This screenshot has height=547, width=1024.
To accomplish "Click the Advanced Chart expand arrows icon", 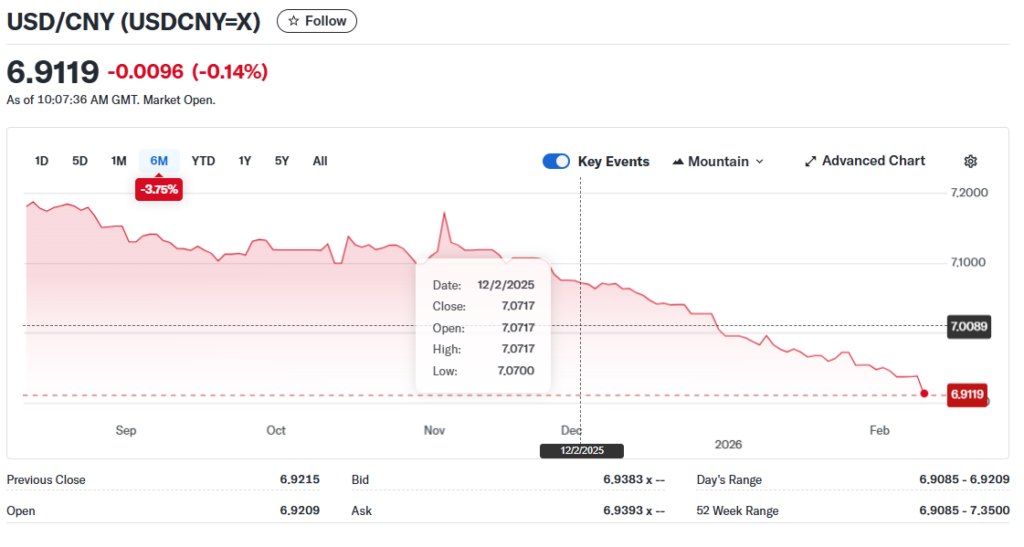I will 811,161.
